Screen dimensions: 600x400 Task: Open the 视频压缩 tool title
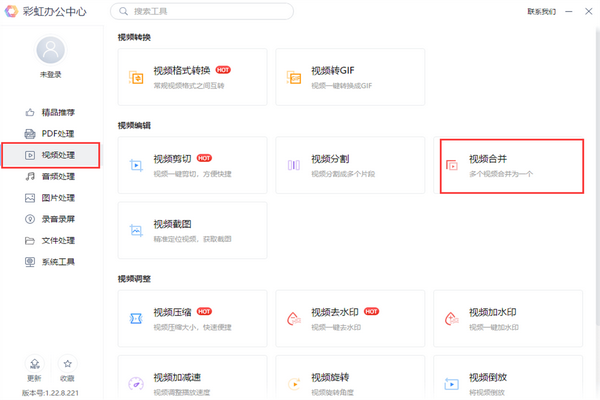pyautogui.click(x=172, y=312)
